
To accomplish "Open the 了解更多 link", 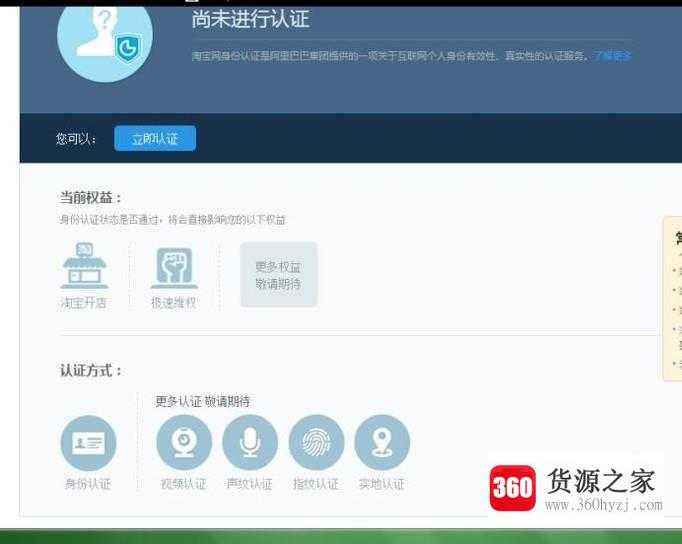I will (x=612, y=56).
